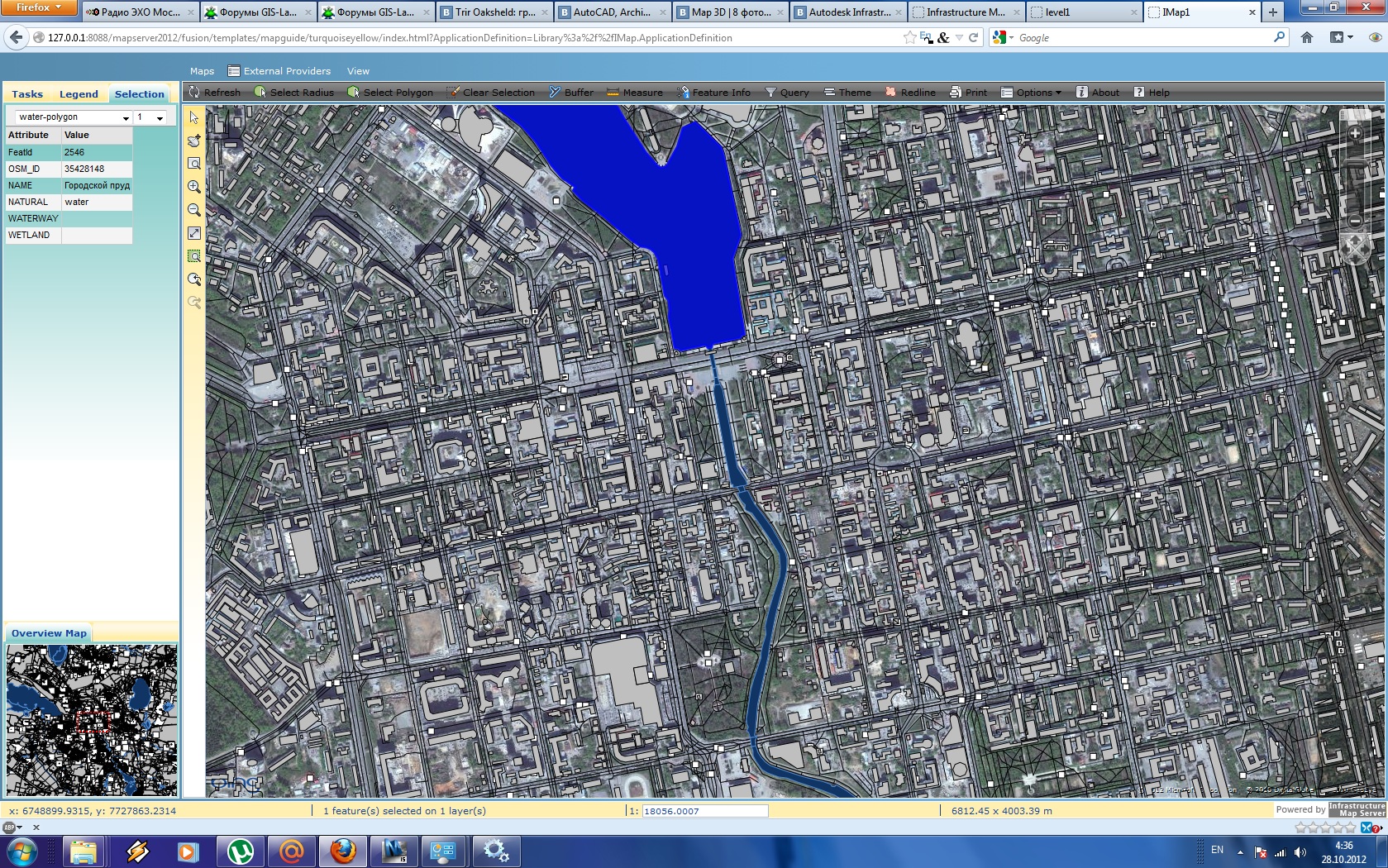Image resolution: width=1388 pixels, height=868 pixels.
Task: Open the External Providers menu
Action: (279, 71)
